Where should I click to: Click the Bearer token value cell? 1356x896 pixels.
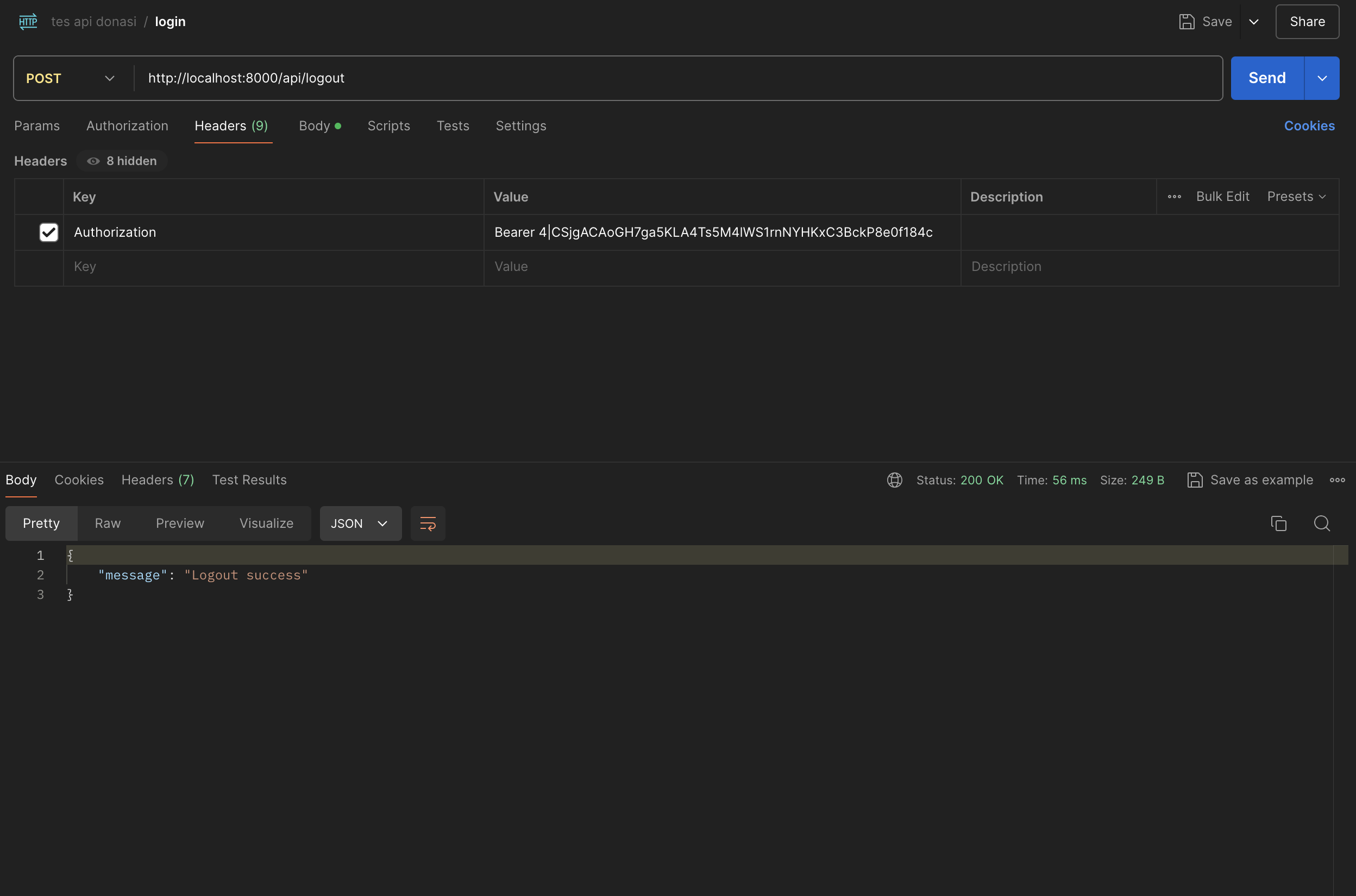[x=722, y=232]
